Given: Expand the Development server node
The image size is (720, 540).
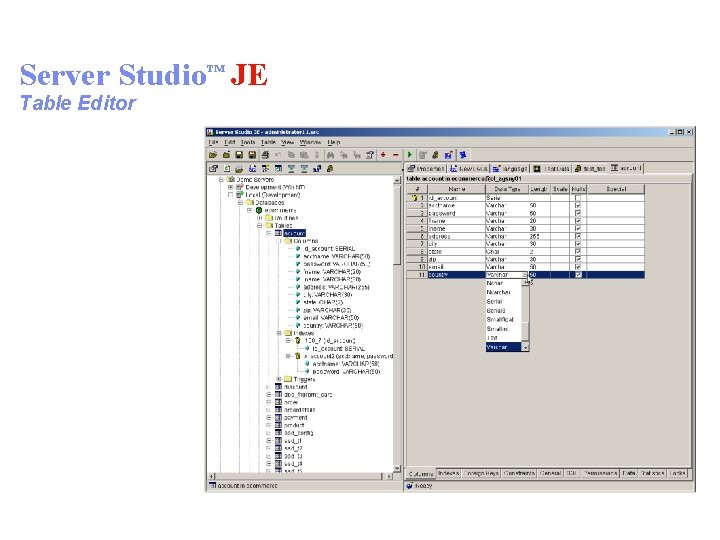Looking at the screenshot, I should click(231, 187).
